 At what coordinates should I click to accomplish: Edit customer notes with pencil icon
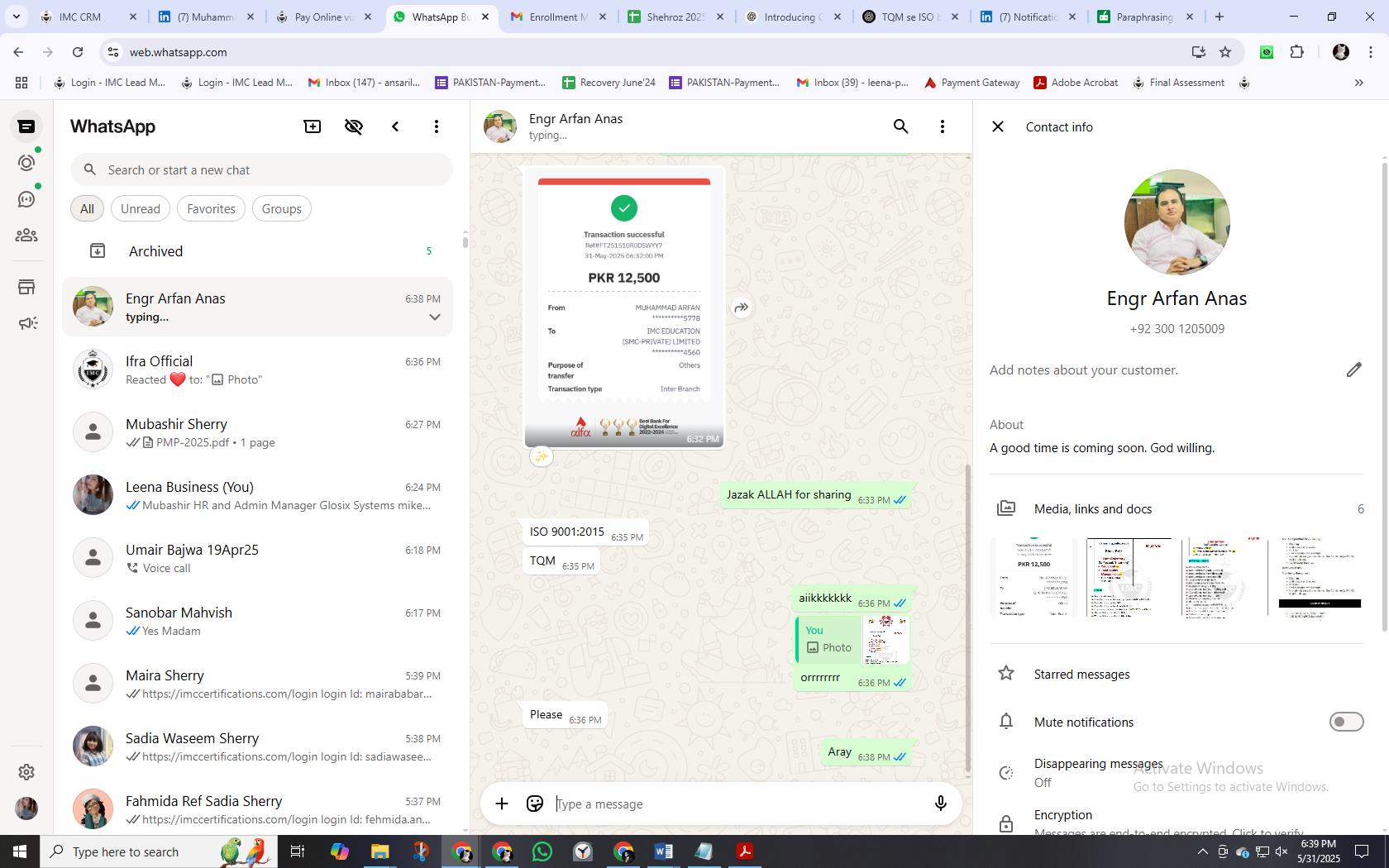pos(1353,370)
